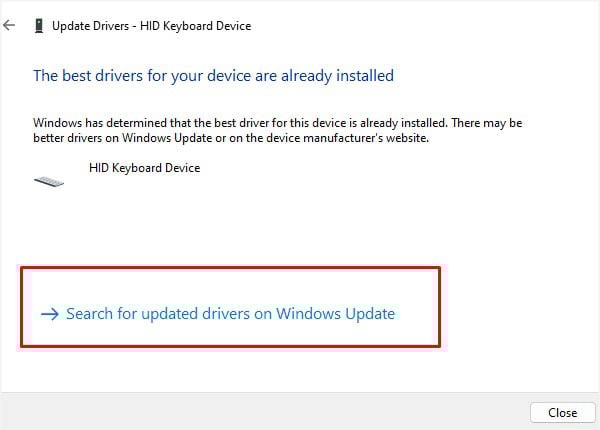Click the words 'Update Drivers' in the title

90,26
